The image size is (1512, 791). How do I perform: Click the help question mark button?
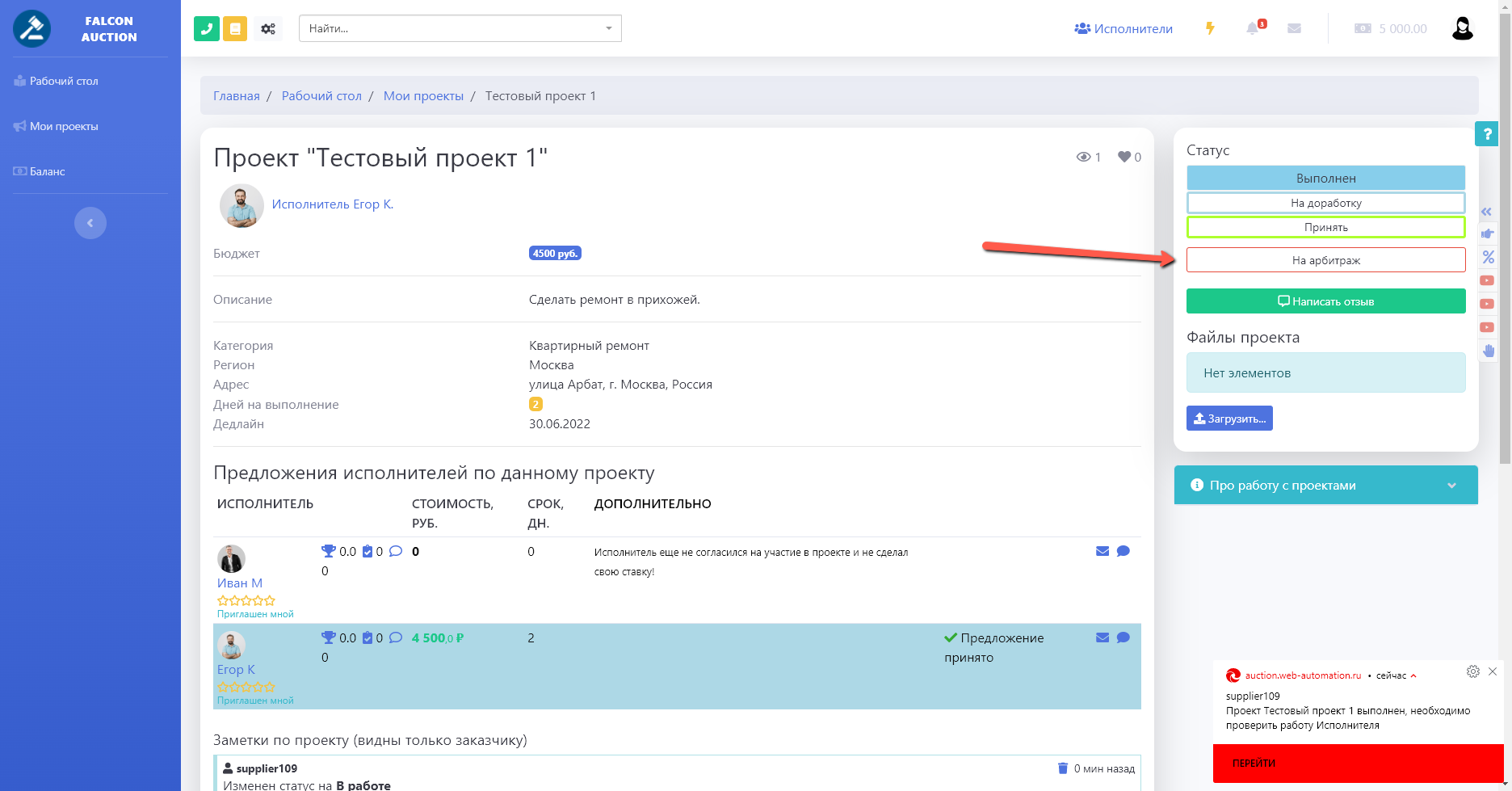click(x=1486, y=133)
